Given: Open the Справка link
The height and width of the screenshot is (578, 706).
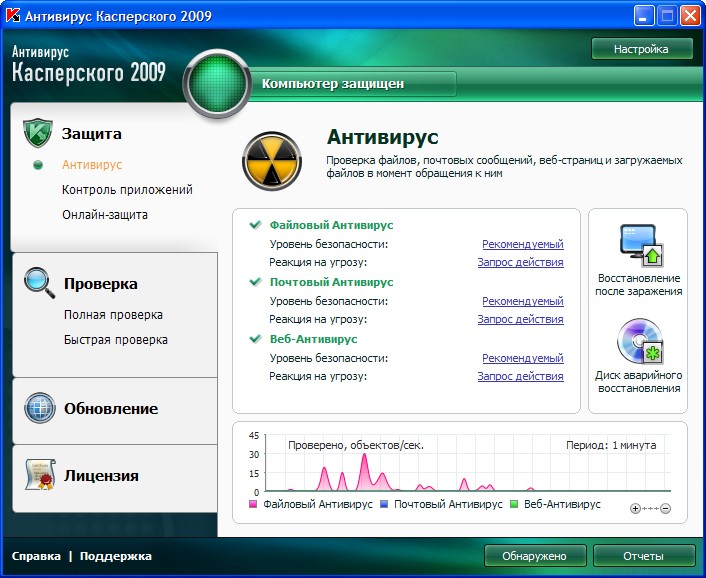Looking at the screenshot, I should (36, 556).
